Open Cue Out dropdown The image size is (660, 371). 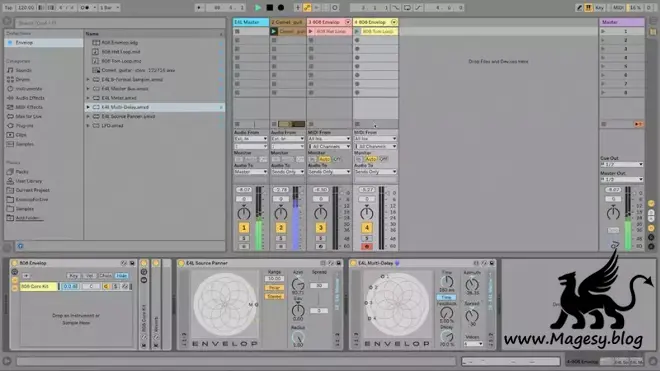(x=622, y=164)
